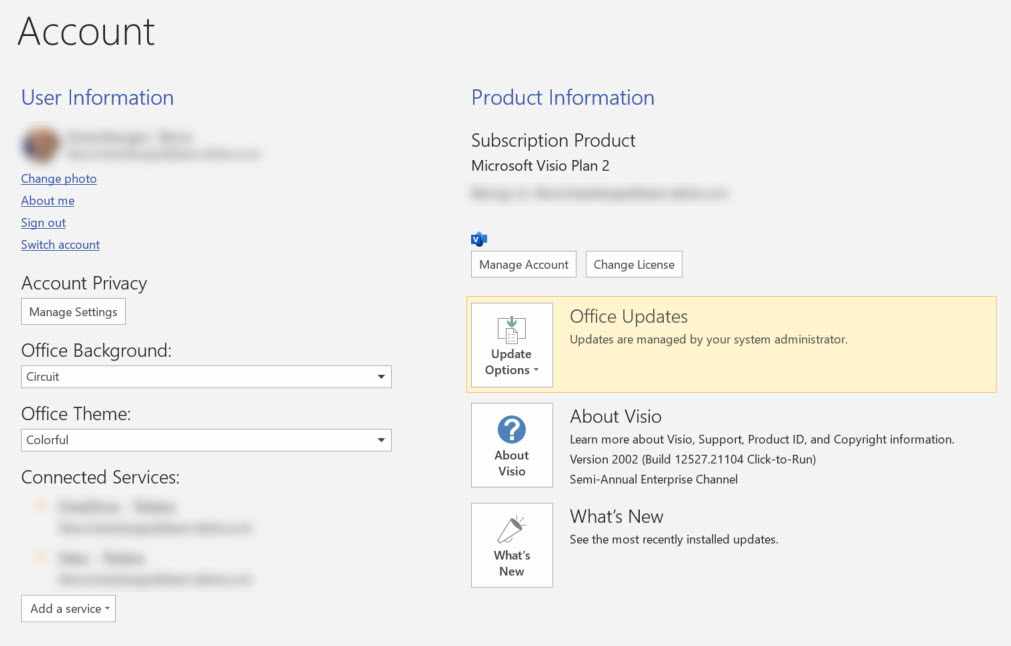Click the Manage Account button
1011x646 pixels.
coord(523,264)
